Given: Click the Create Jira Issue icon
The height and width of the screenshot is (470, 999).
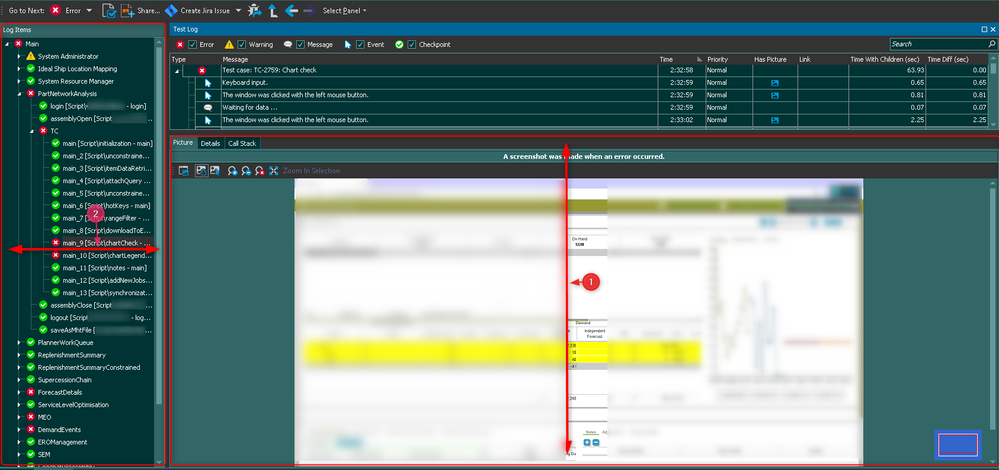Looking at the screenshot, I should coord(171,10).
